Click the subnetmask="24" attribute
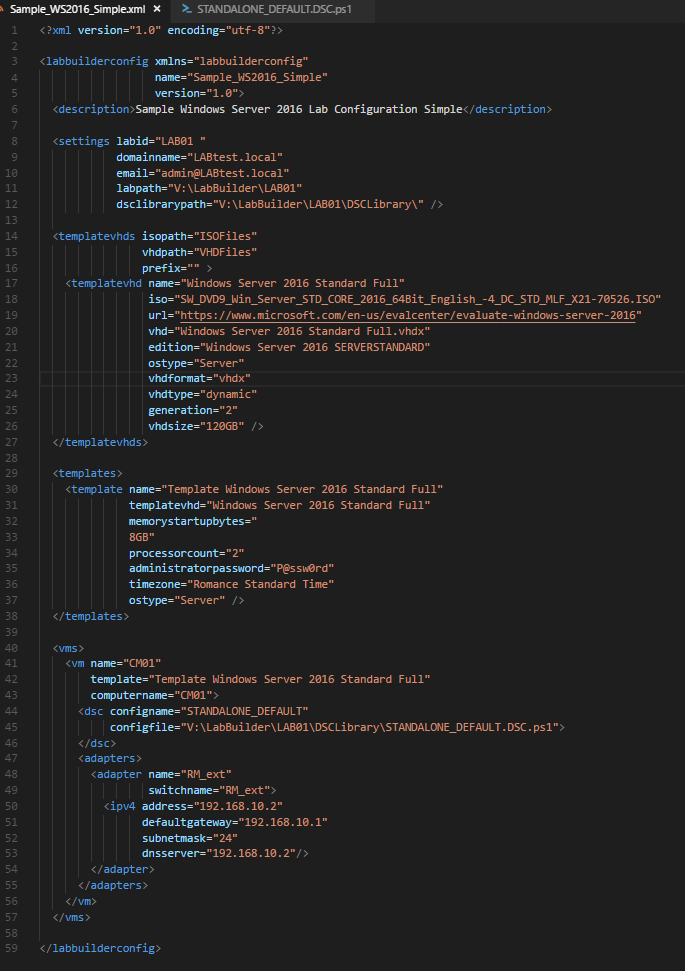Viewport: 685px width, 971px height. click(x=190, y=838)
